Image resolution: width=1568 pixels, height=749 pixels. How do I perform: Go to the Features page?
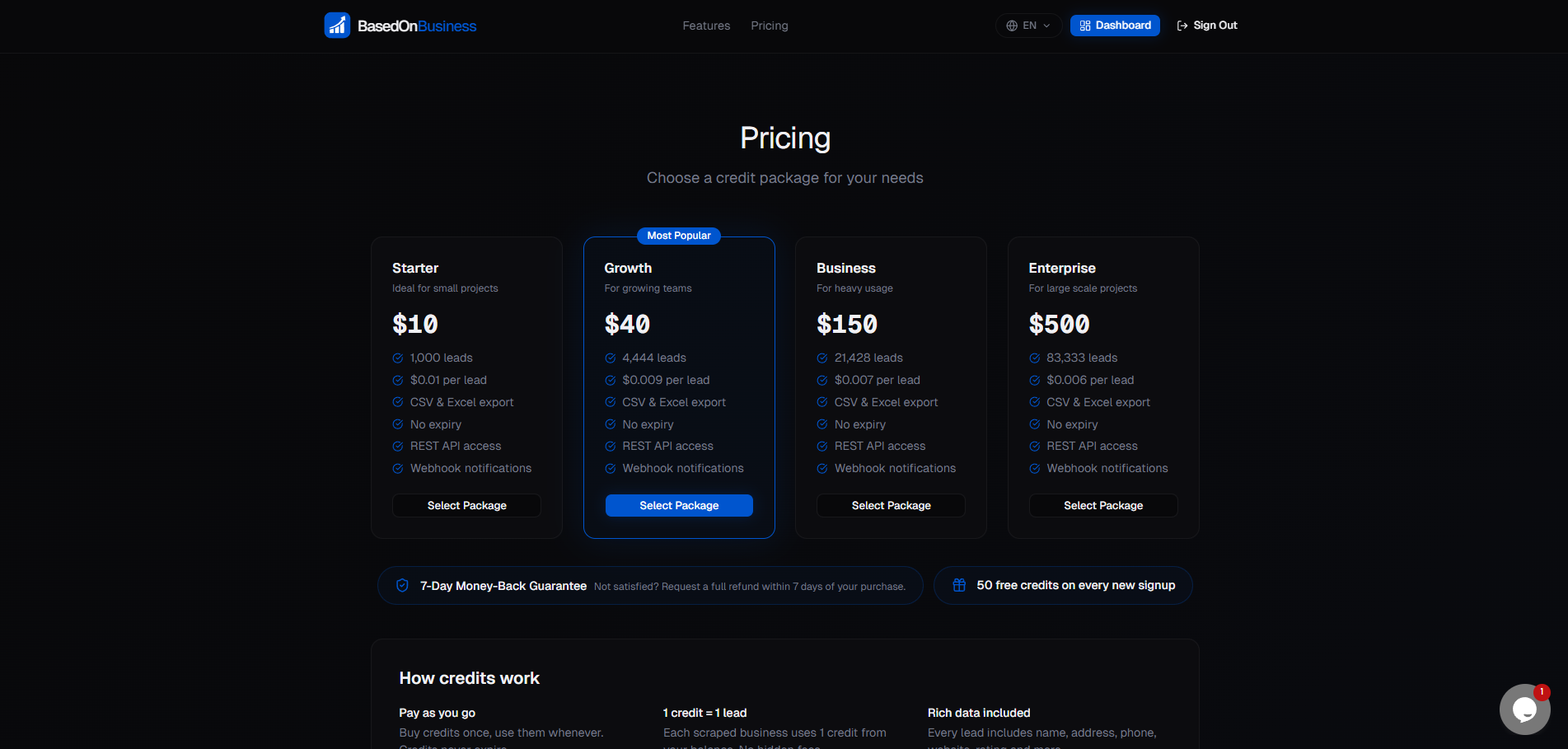coord(705,26)
